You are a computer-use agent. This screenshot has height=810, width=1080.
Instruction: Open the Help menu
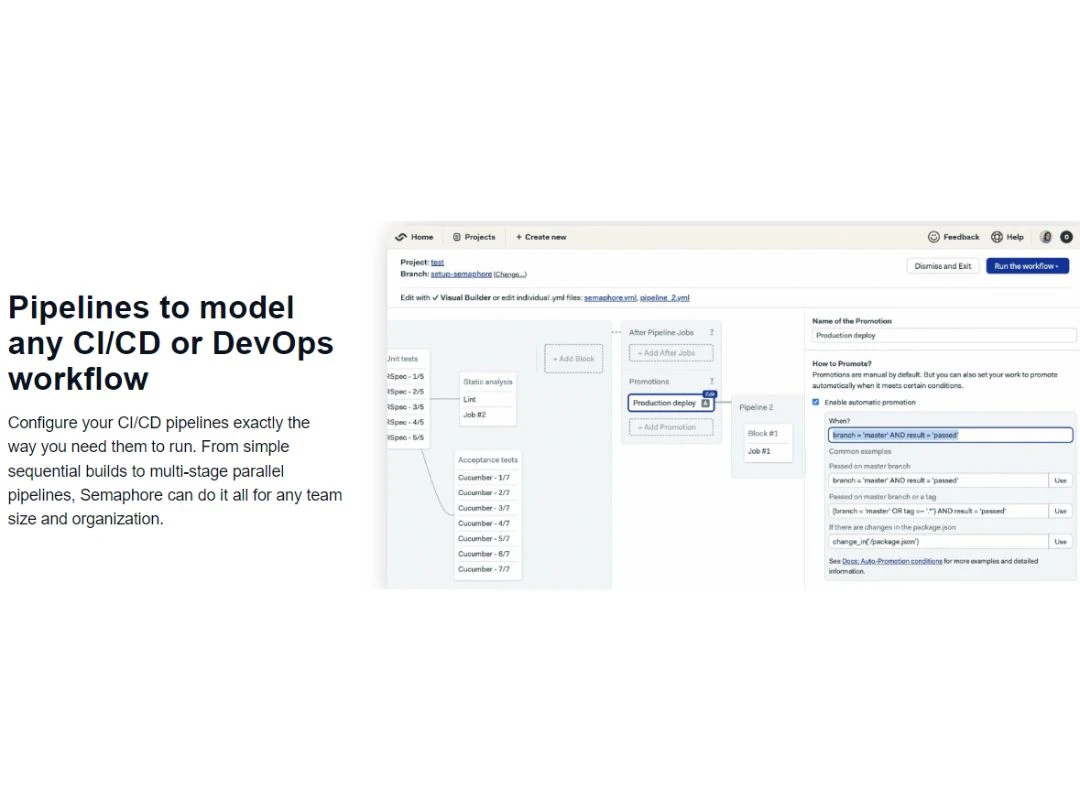(x=1015, y=237)
